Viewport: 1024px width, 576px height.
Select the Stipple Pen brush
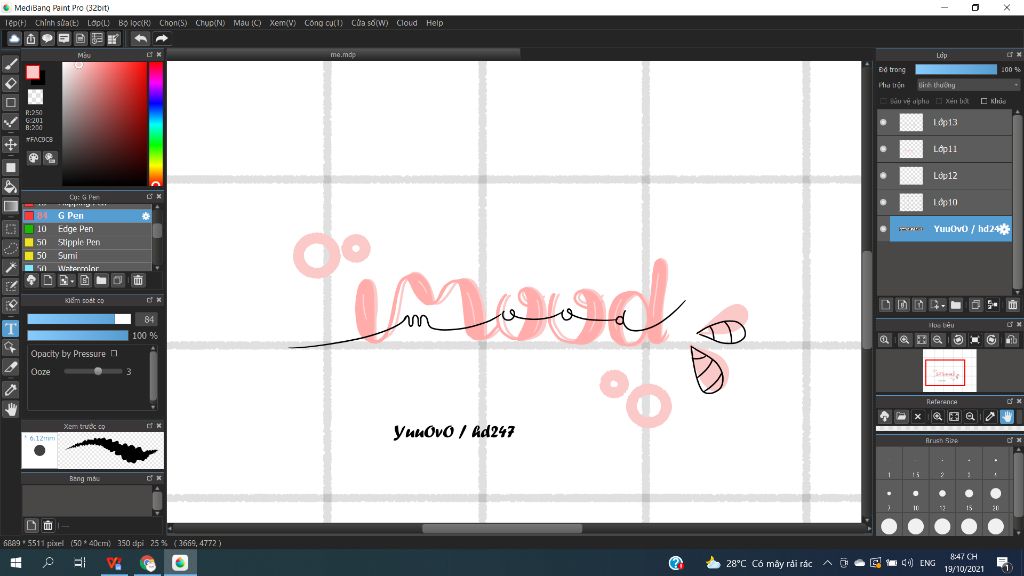88,242
